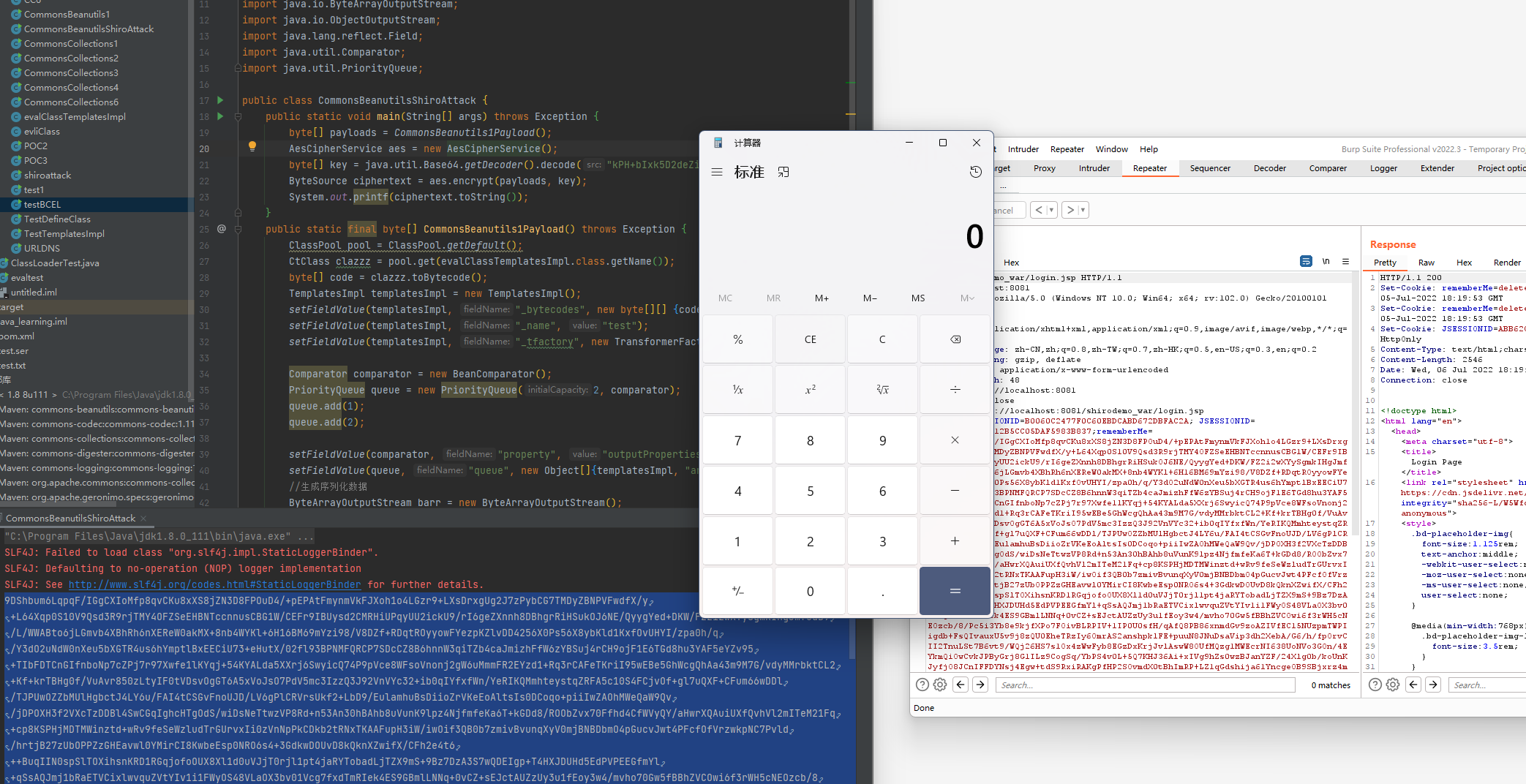Focus the request search input field
The height and width of the screenshot is (784, 1526).
click(1145, 685)
